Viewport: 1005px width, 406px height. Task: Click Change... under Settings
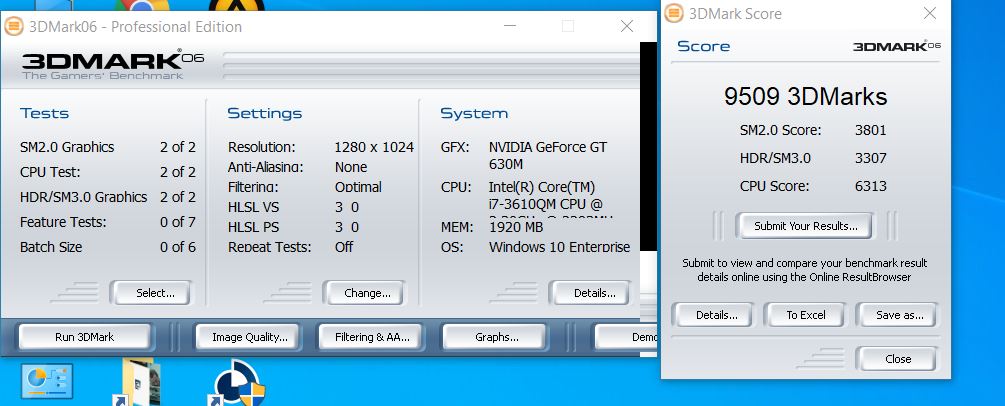364,293
